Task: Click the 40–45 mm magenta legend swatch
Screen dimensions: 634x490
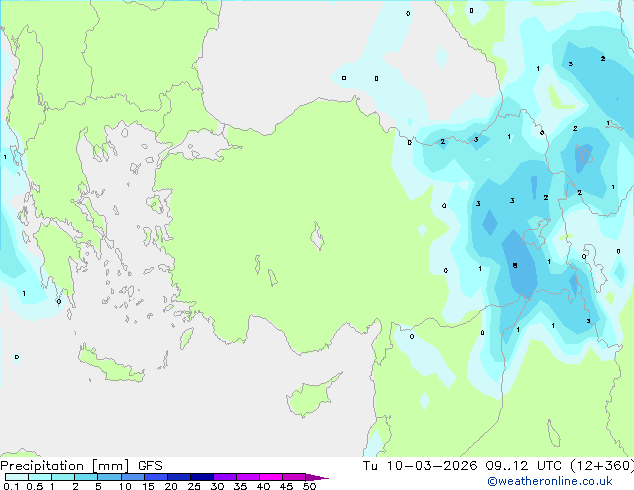Action: pyautogui.click(x=271, y=477)
